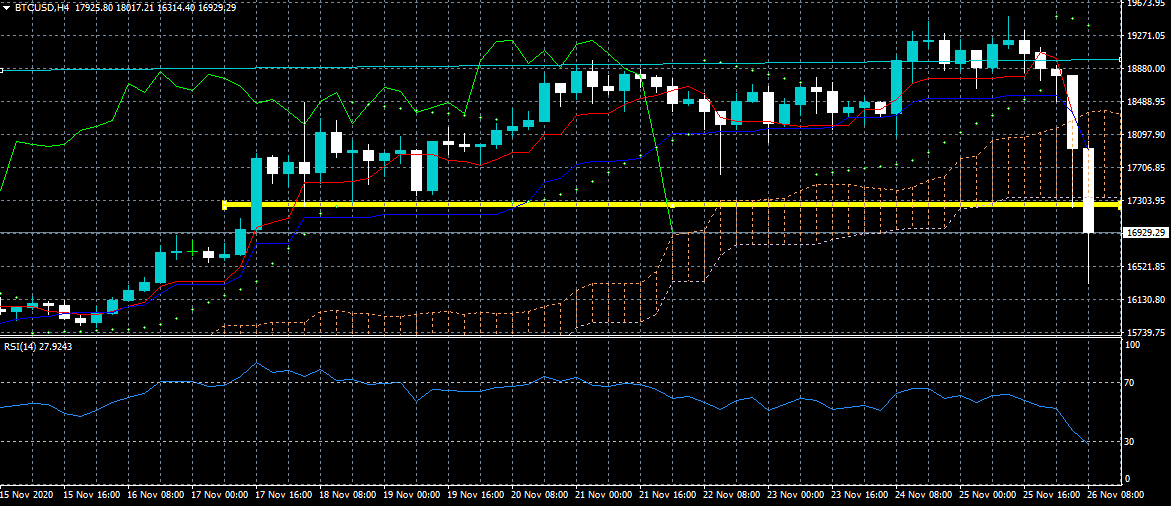
Task: Select the 26 Nov 08:00 time label
Action: tap(1116, 495)
